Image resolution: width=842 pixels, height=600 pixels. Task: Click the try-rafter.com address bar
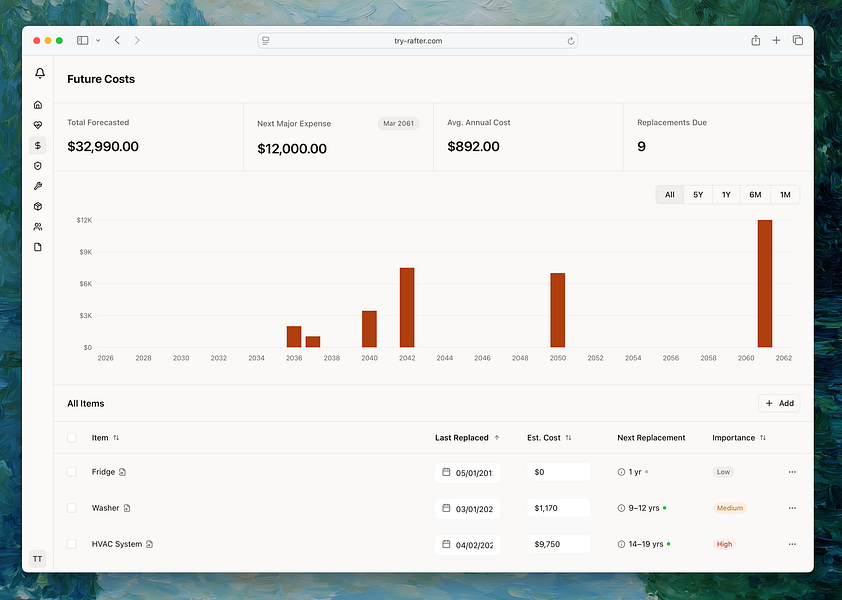[x=418, y=41]
